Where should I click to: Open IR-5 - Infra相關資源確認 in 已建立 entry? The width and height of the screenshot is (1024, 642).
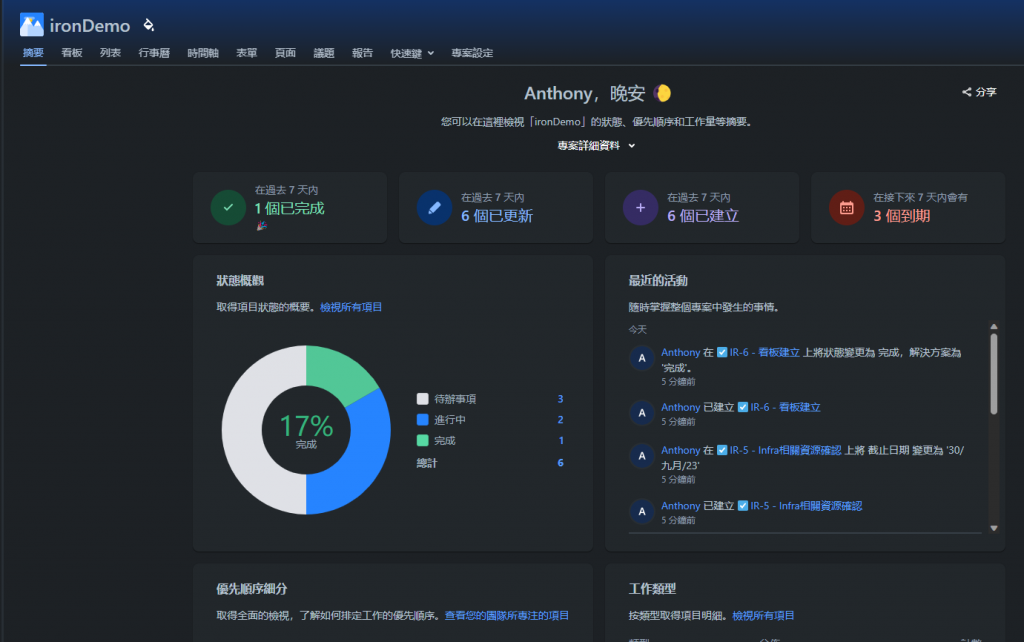coord(806,506)
